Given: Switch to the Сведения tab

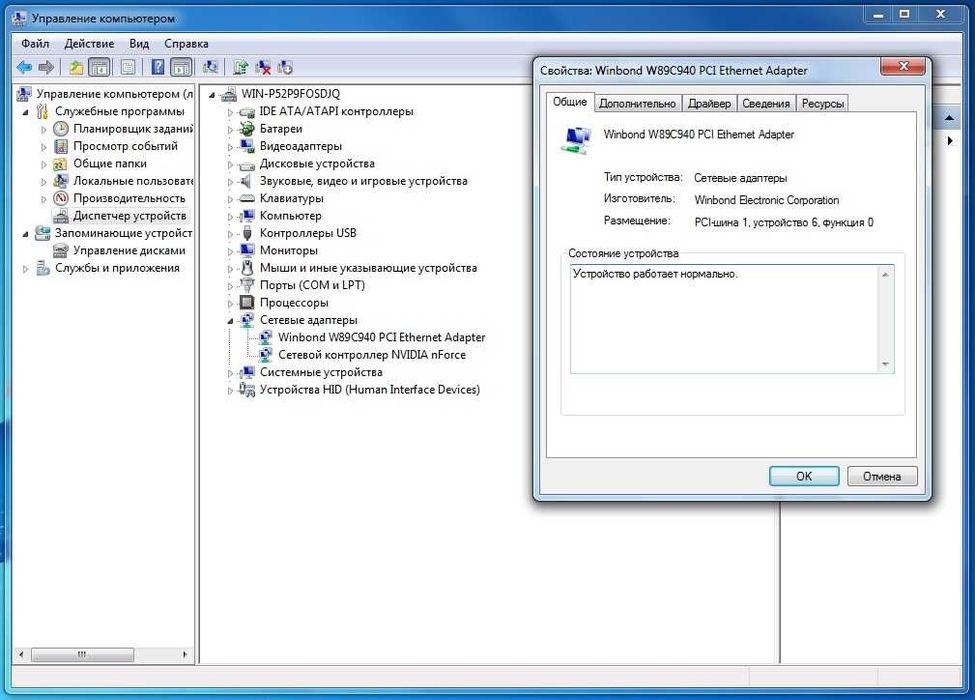Looking at the screenshot, I should pos(766,103).
